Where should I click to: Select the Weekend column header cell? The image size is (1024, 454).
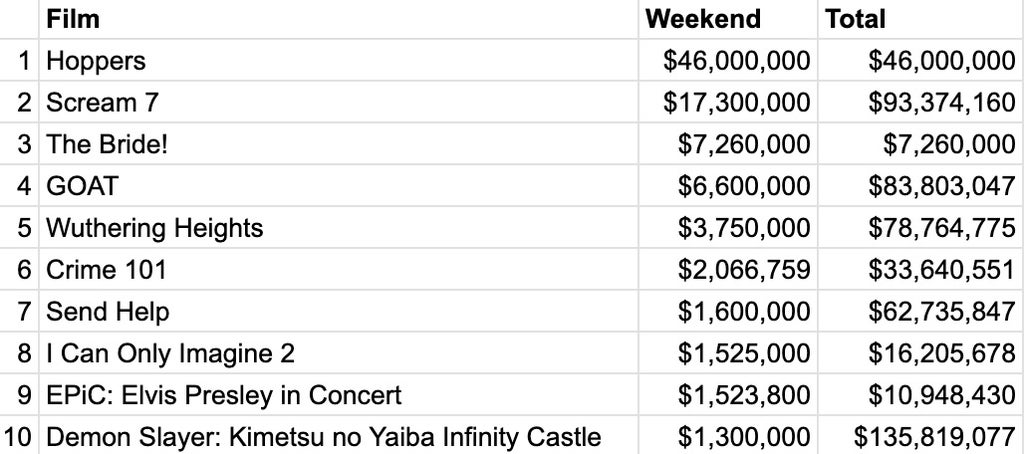[728, 19]
